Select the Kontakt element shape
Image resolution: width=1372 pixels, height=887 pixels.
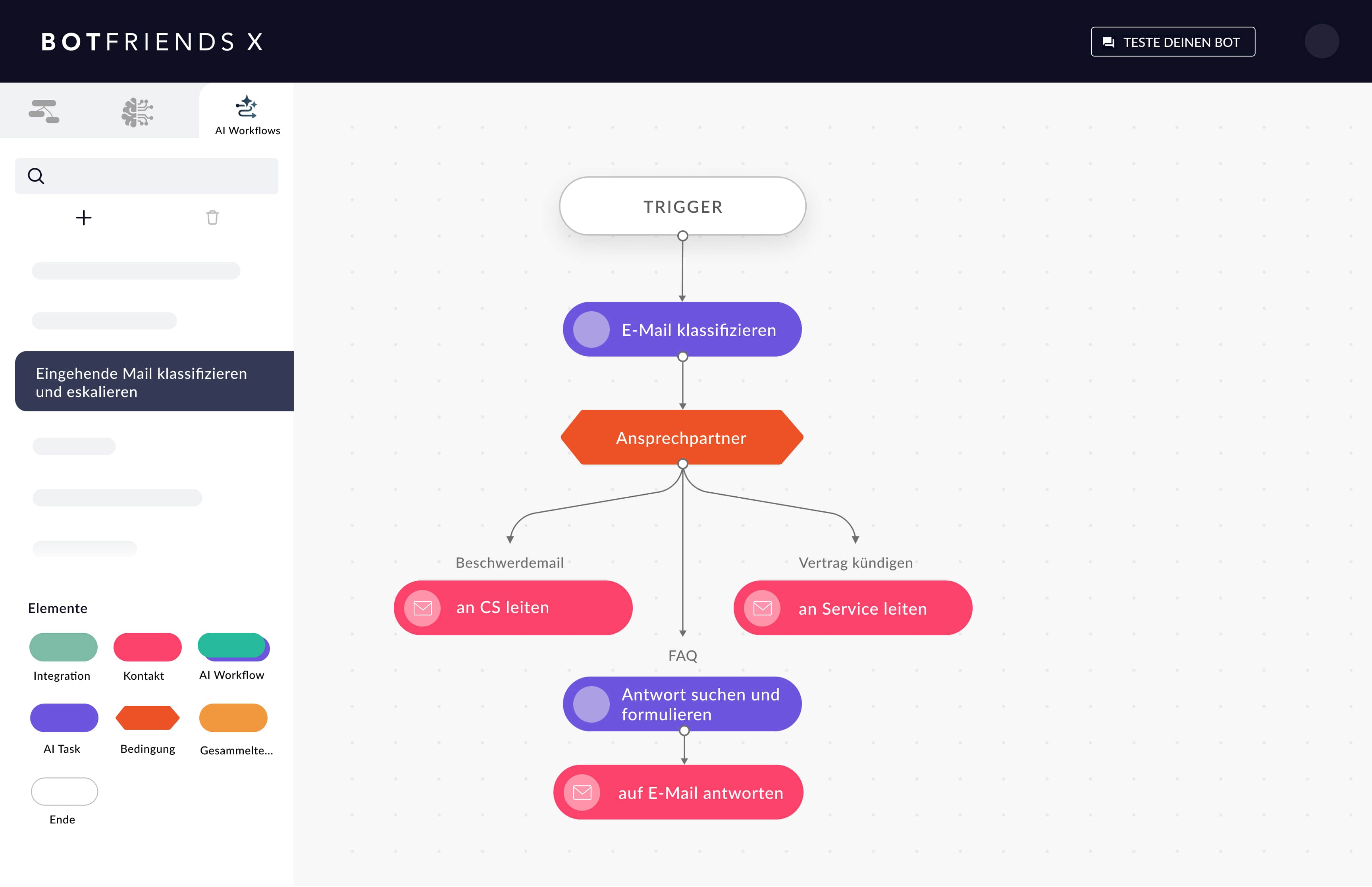tap(147, 648)
